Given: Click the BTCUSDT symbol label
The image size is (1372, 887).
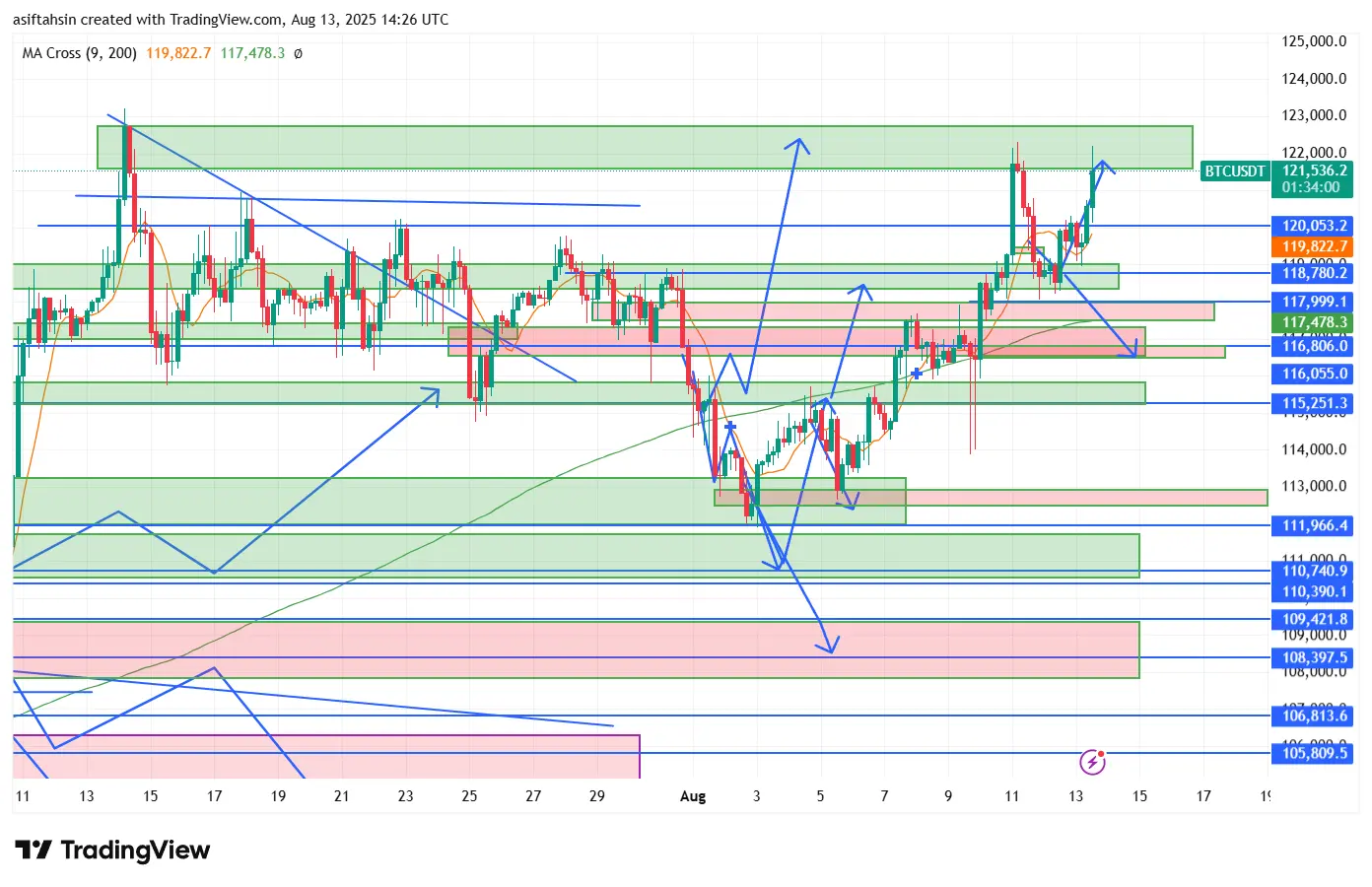Looking at the screenshot, I should [x=1234, y=171].
